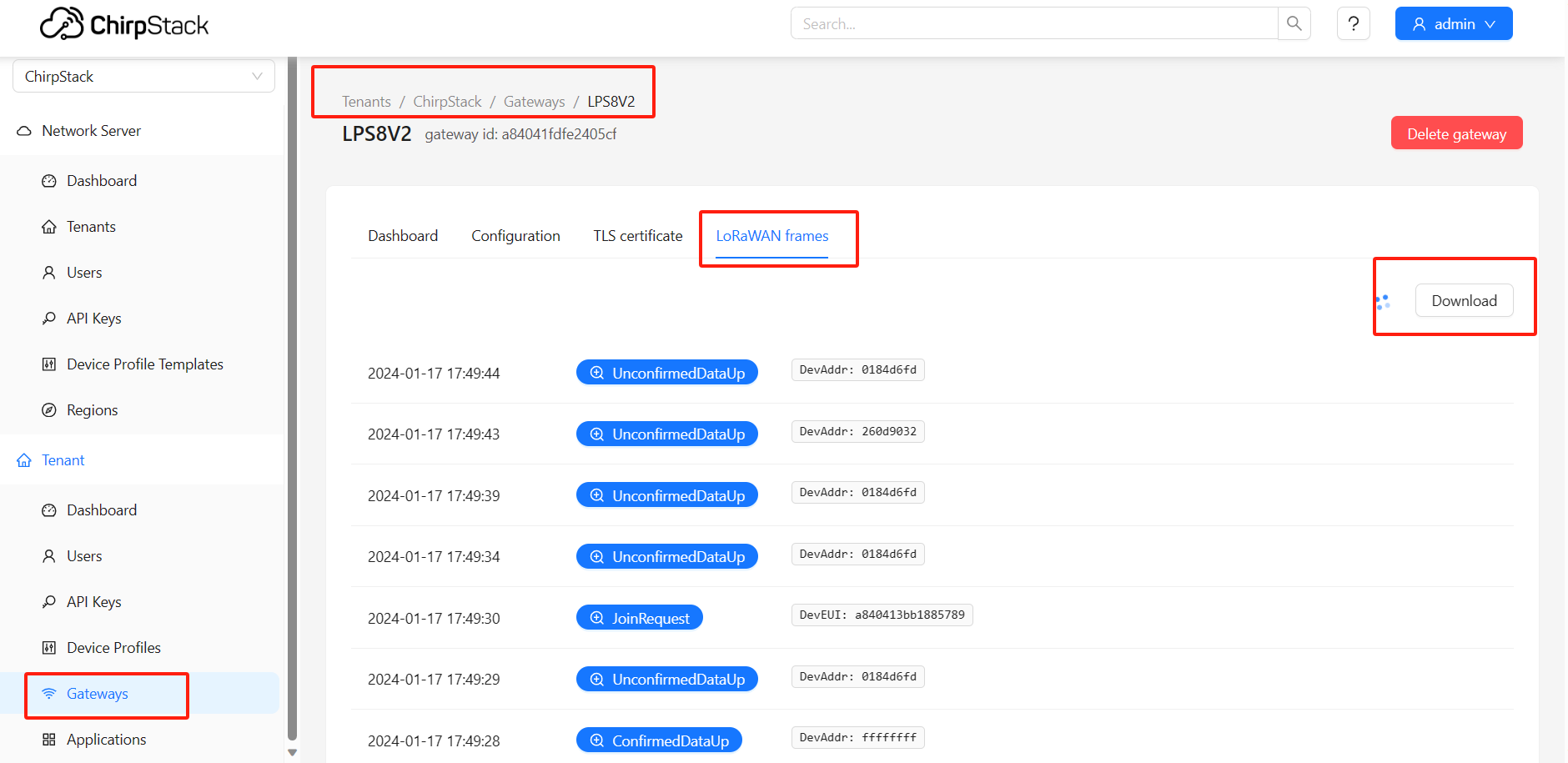Open Tenants in the sidebar
This screenshot has height=763, width=1568.
tap(91, 227)
